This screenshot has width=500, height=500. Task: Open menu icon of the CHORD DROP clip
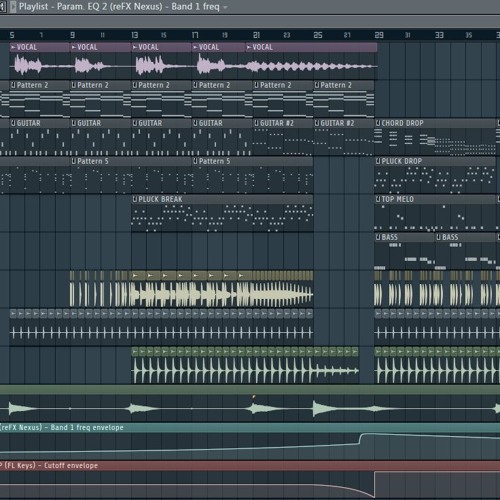378,123
